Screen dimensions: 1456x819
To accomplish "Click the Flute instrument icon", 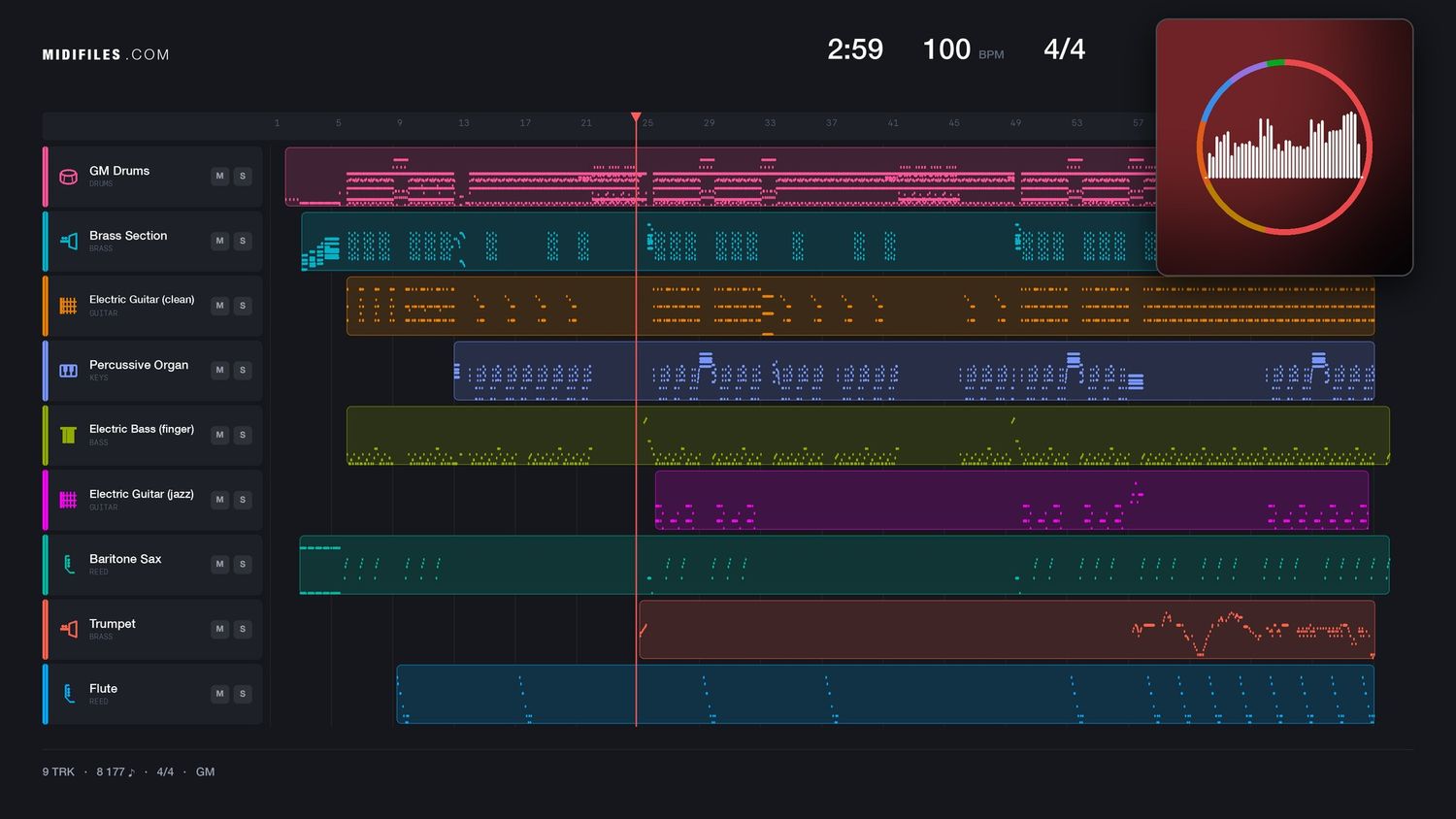I will click(x=68, y=694).
